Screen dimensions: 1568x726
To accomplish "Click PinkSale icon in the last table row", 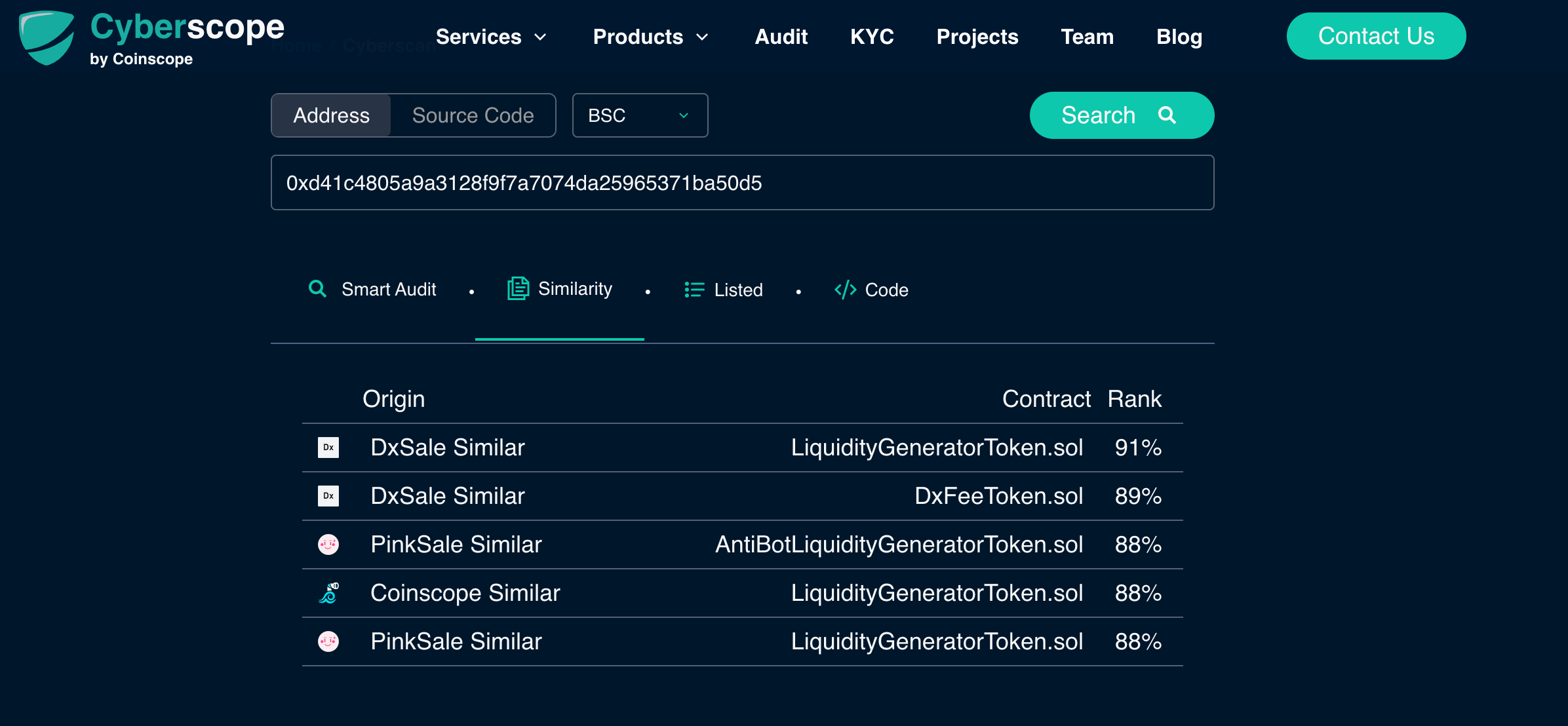I will click(x=328, y=641).
